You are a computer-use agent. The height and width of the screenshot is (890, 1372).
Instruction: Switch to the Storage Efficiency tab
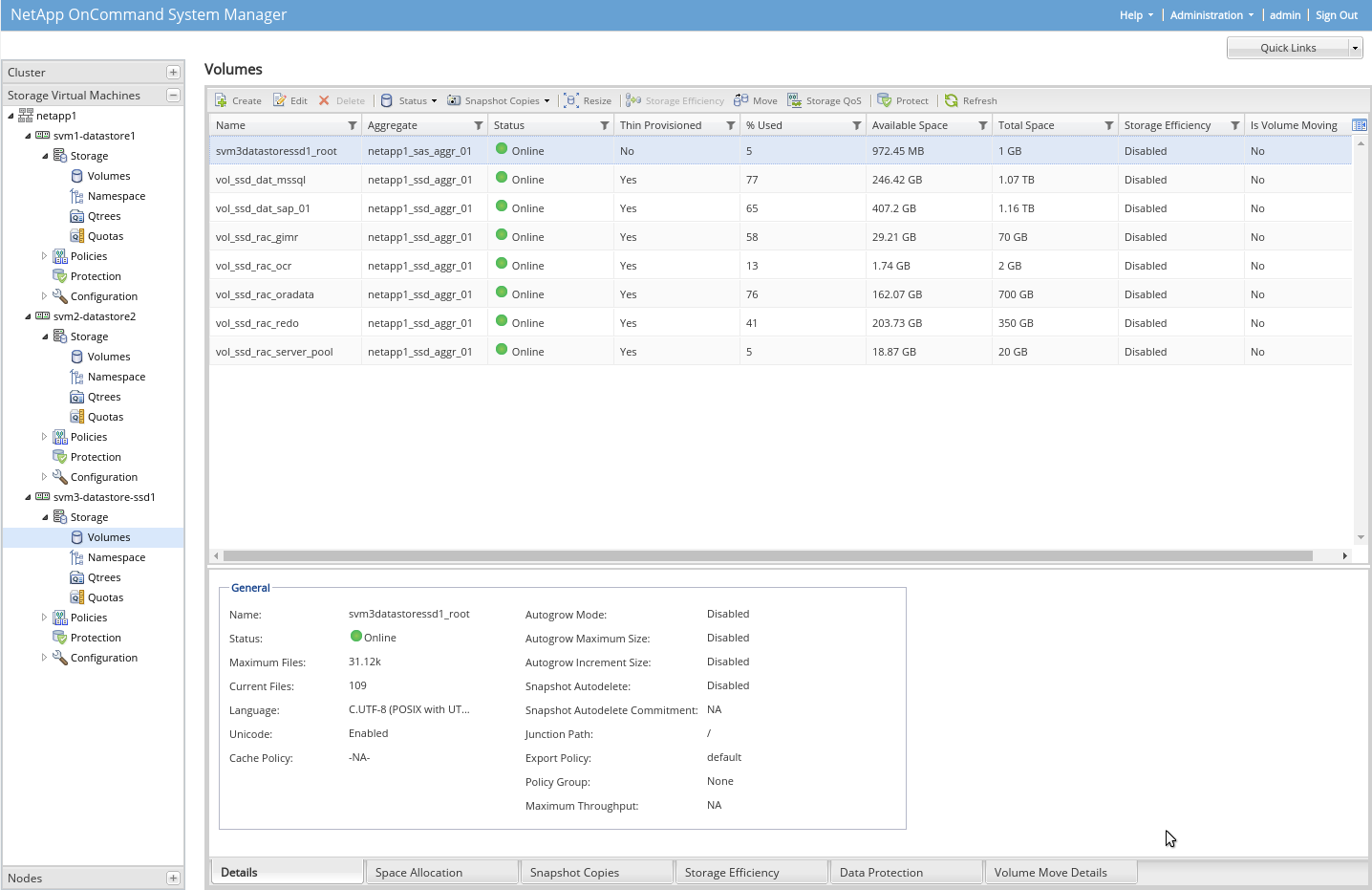tap(752, 872)
